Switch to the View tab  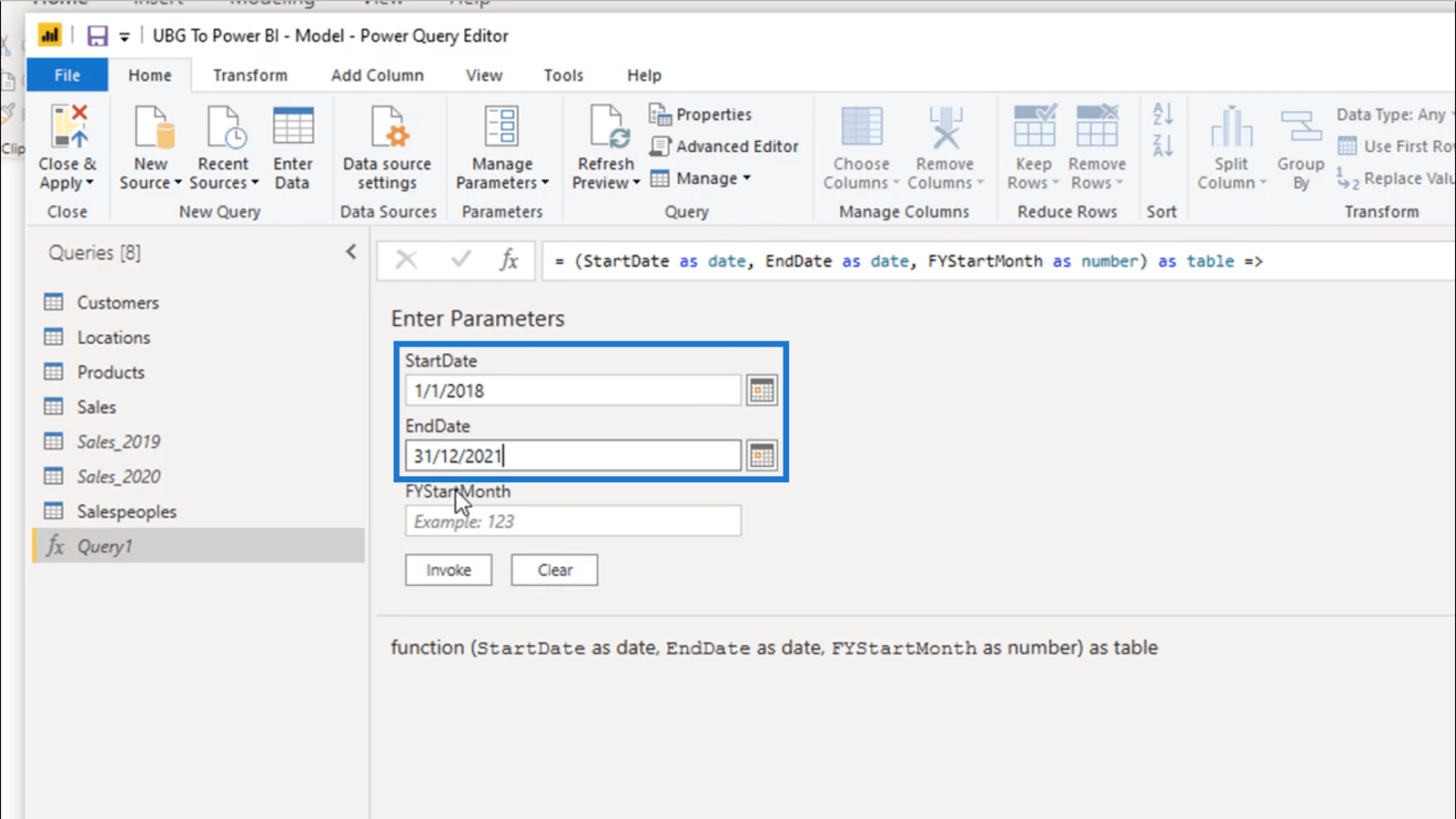484,76
